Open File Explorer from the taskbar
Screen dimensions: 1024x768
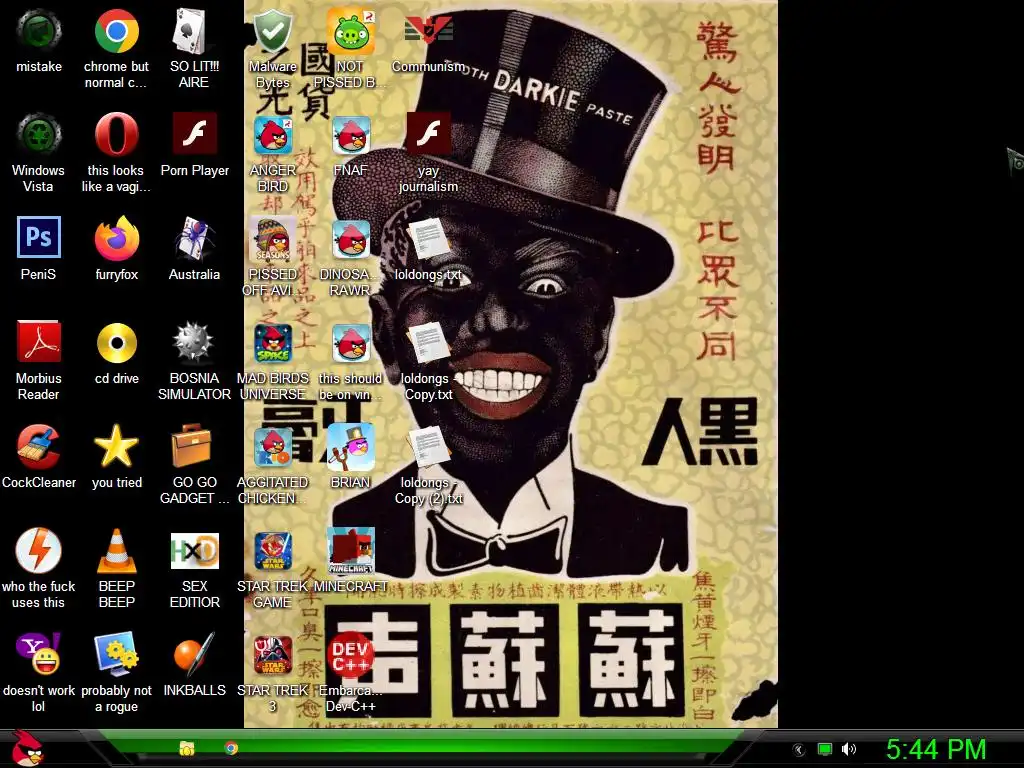click(x=187, y=748)
